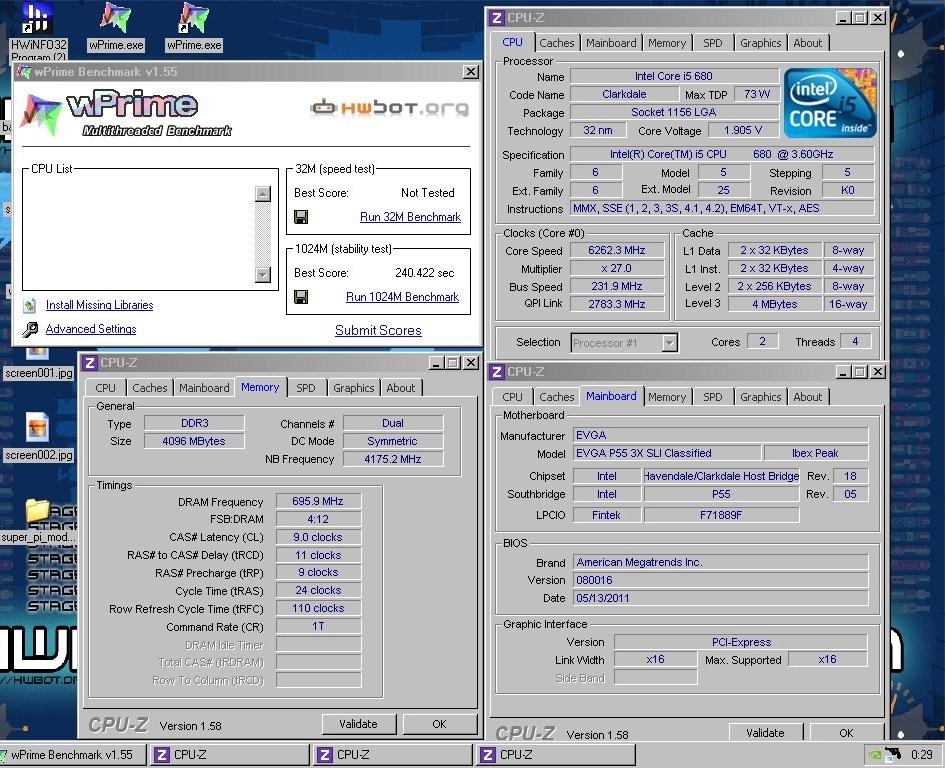The width and height of the screenshot is (945, 768).
Task: Open Graphics tab in top CPU-Z window
Action: click(x=761, y=43)
